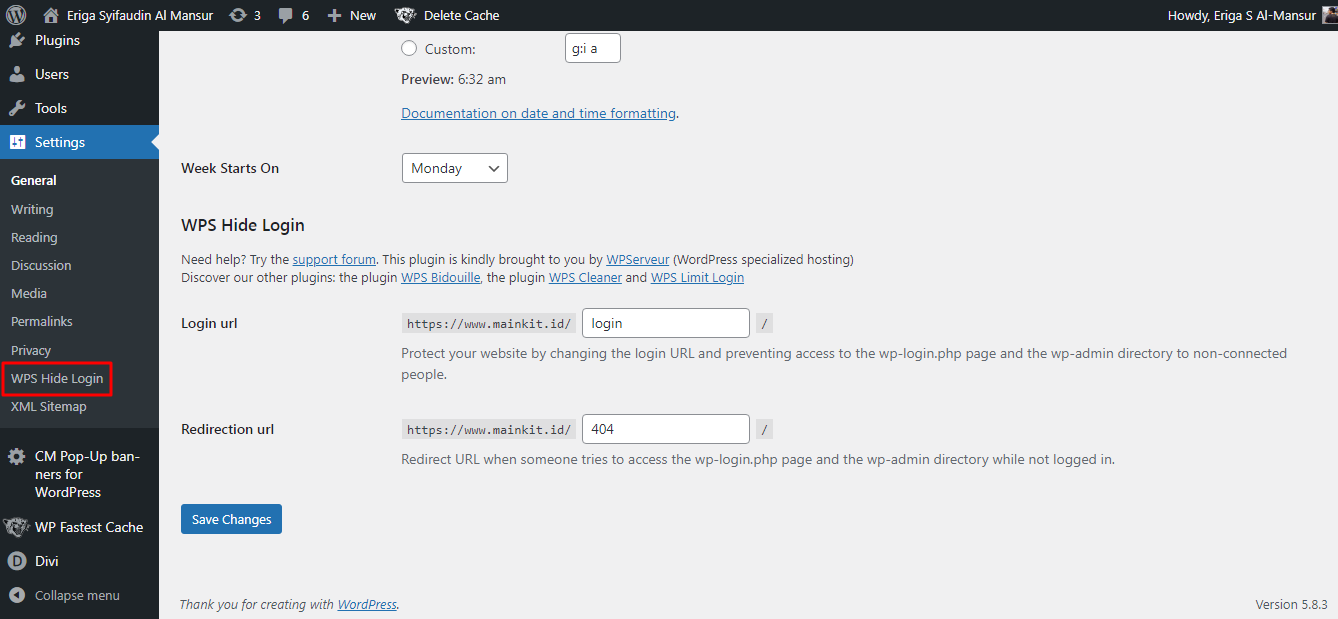
Task: Click the WP Fastest Cache sidebar icon
Action: tap(16, 527)
